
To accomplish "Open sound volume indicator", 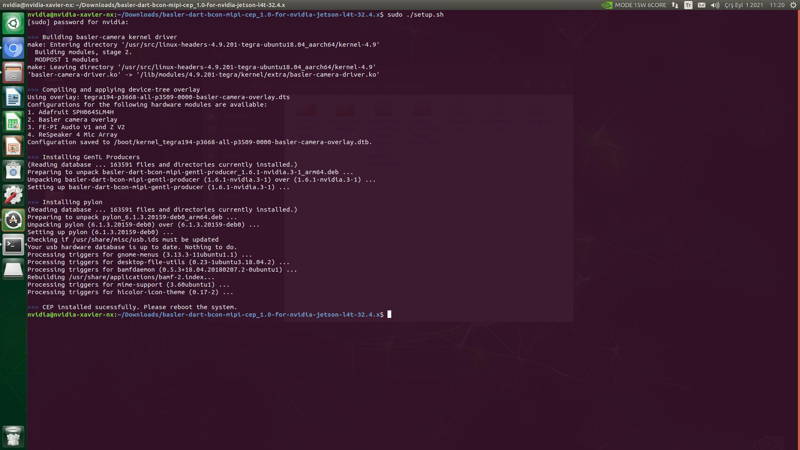I will [x=715, y=5].
